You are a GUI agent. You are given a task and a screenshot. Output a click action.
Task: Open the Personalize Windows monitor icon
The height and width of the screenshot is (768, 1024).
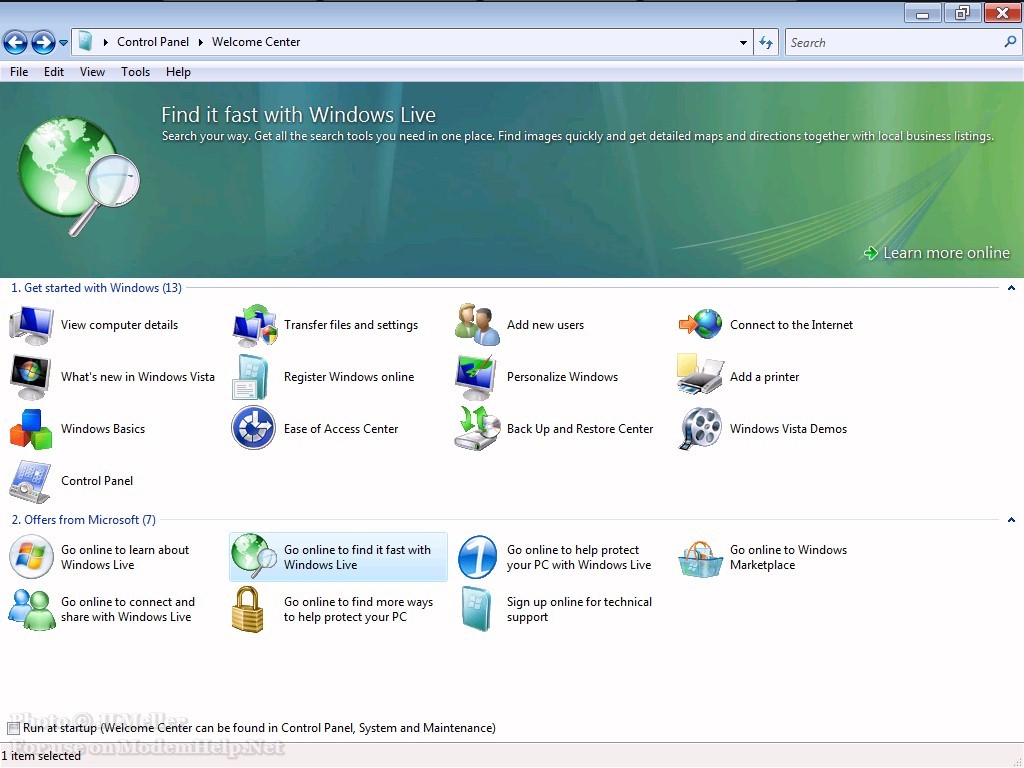click(x=477, y=377)
